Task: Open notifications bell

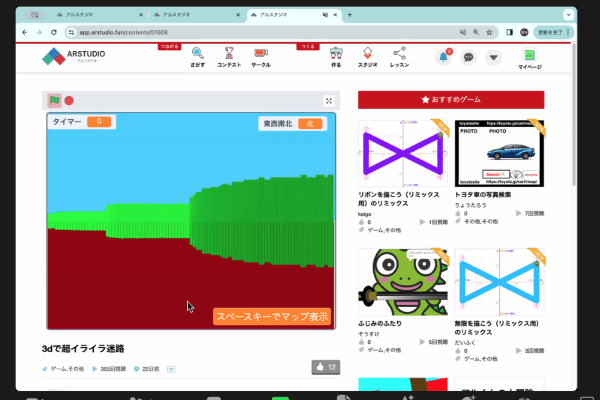Action: click(443, 57)
